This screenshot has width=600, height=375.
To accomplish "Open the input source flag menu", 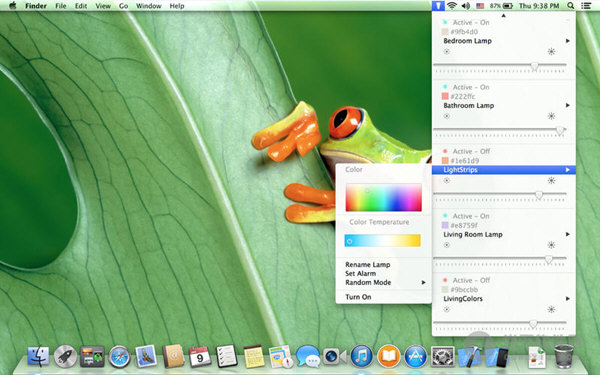I will coord(480,6).
